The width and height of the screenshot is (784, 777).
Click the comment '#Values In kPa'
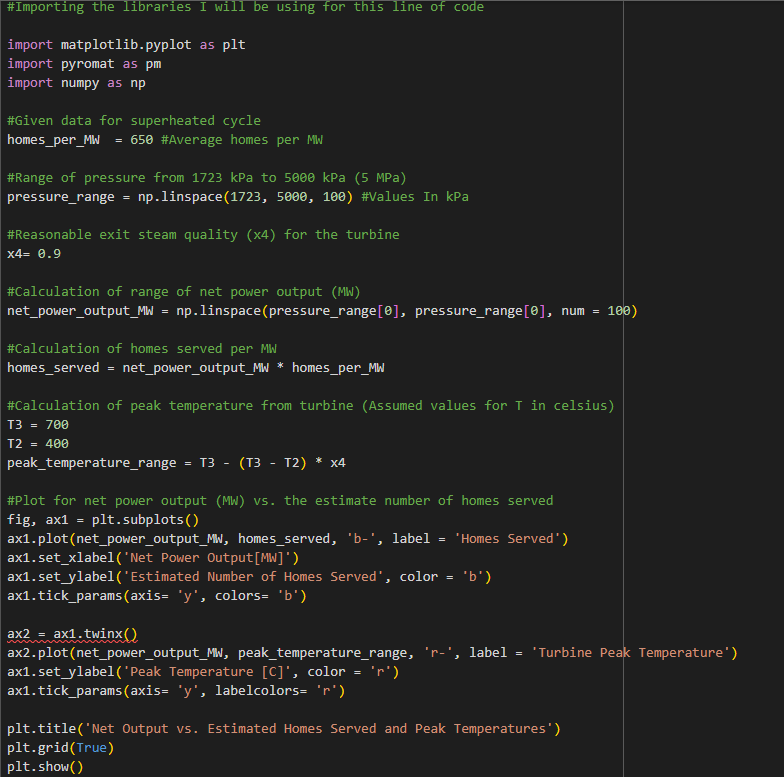click(x=415, y=197)
